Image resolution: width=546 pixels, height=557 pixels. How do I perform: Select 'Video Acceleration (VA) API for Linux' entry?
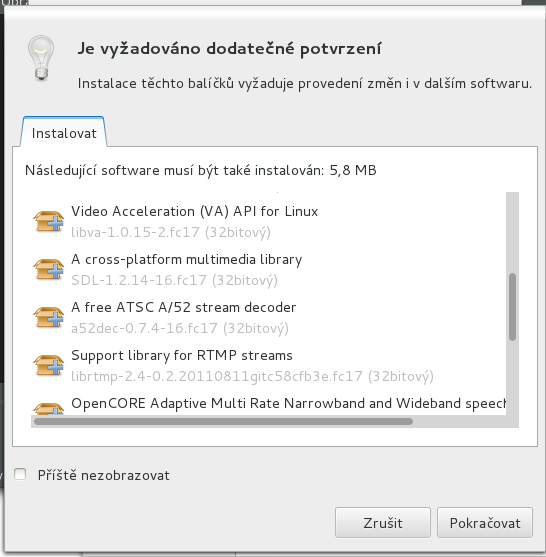pos(268,221)
